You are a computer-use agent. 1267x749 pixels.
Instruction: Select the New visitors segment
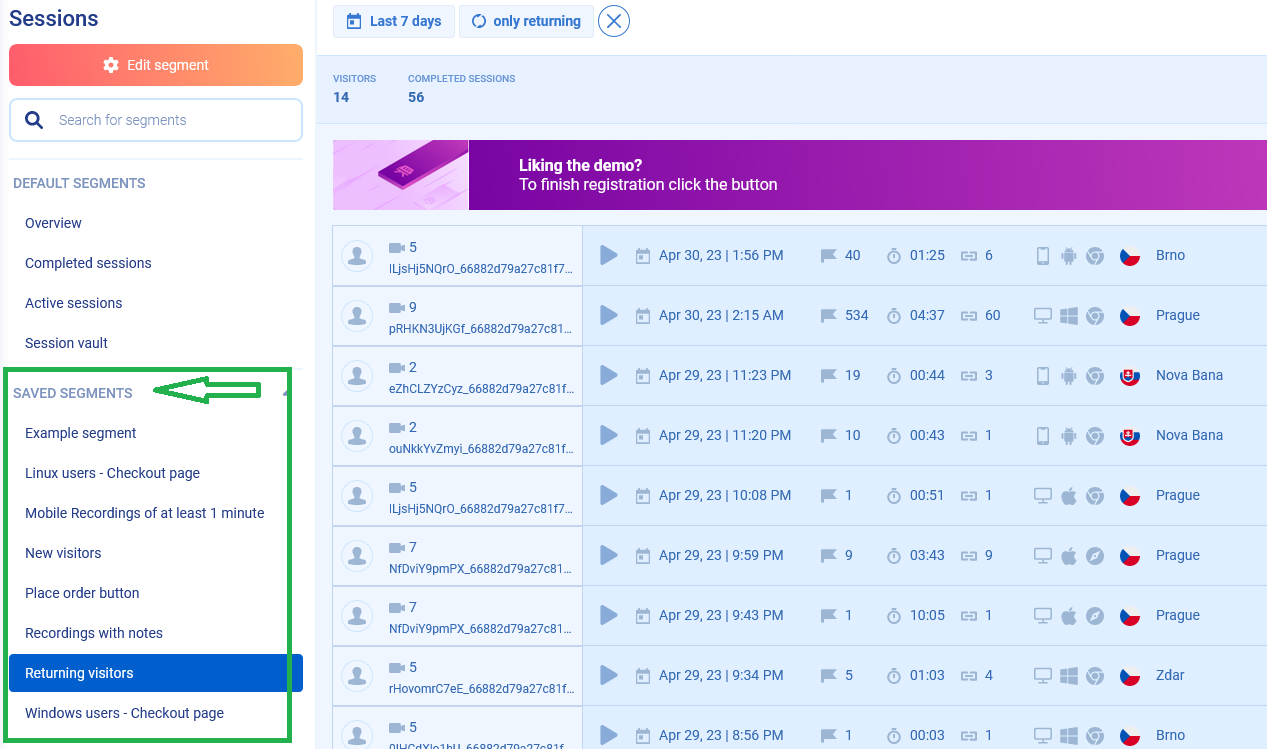[x=63, y=553]
